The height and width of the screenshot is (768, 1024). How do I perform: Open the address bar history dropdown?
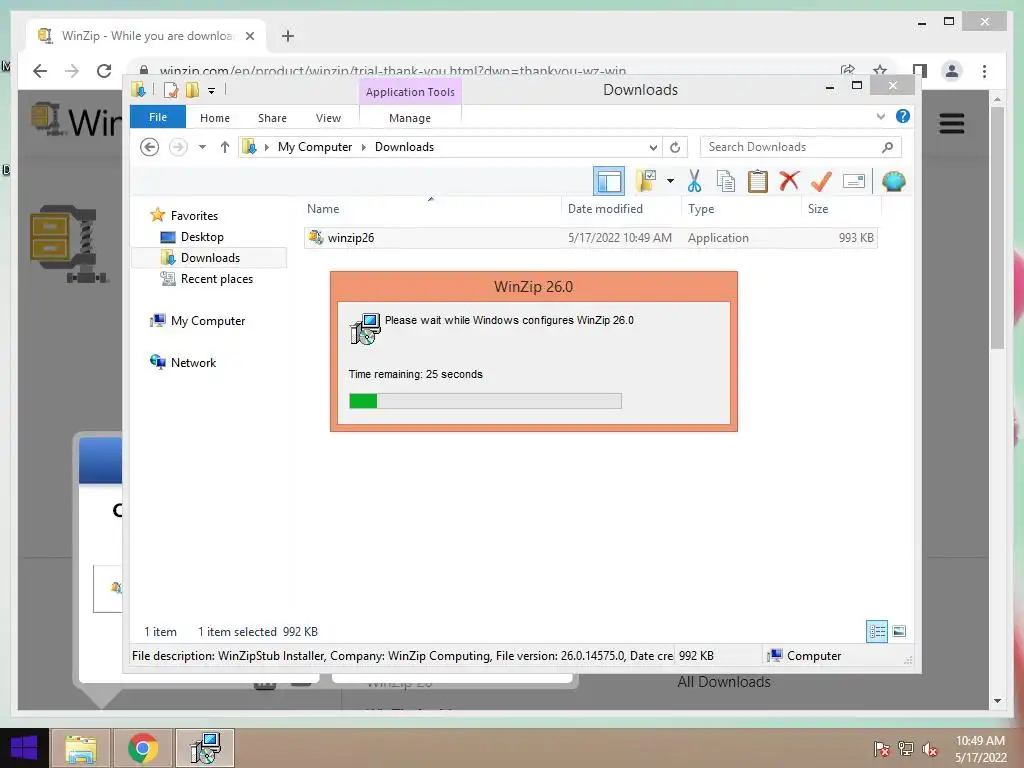[x=652, y=147]
